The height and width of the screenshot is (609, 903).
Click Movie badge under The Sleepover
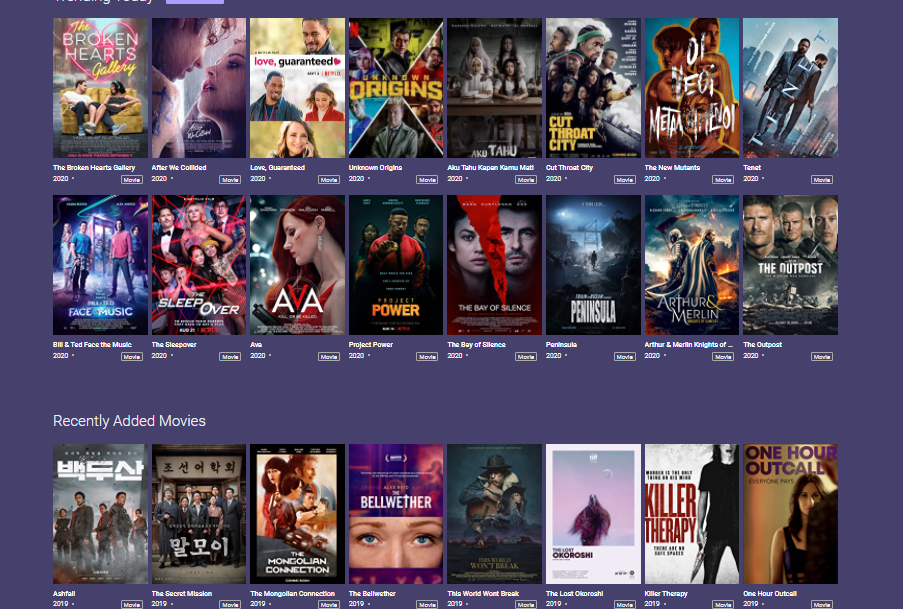pos(230,357)
